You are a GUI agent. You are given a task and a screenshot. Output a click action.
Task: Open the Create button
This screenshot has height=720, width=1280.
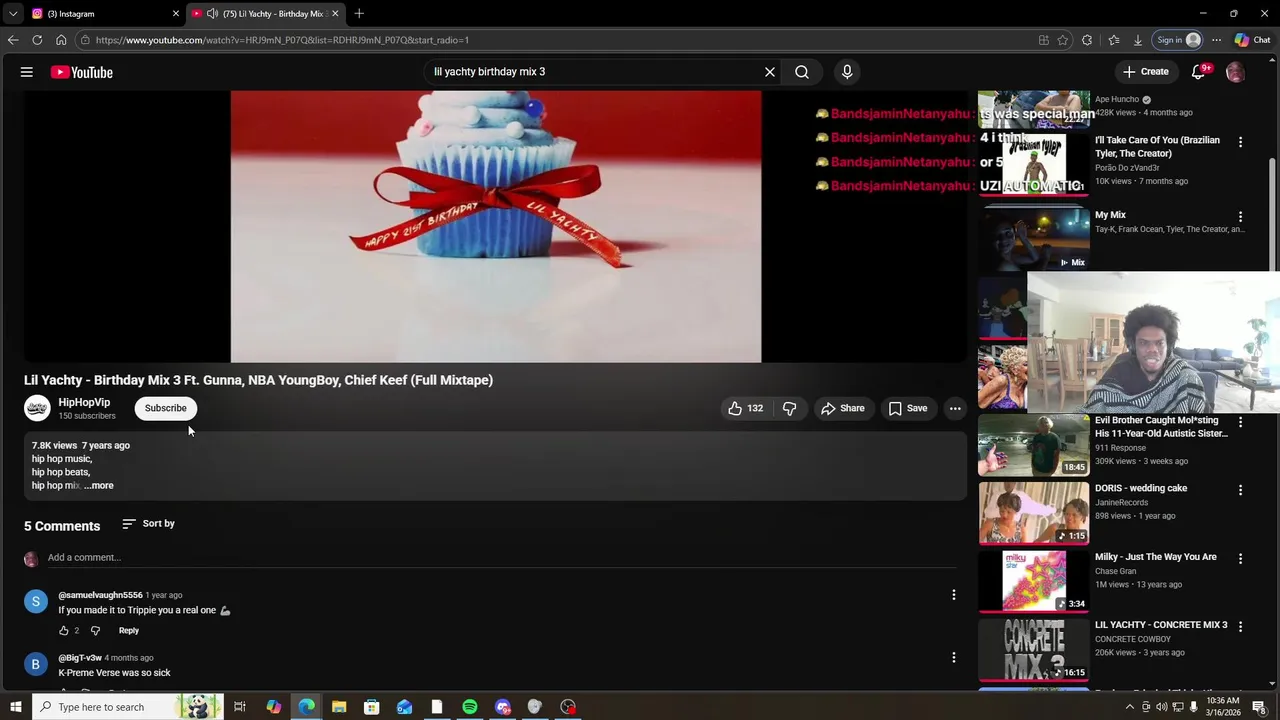click(1145, 72)
